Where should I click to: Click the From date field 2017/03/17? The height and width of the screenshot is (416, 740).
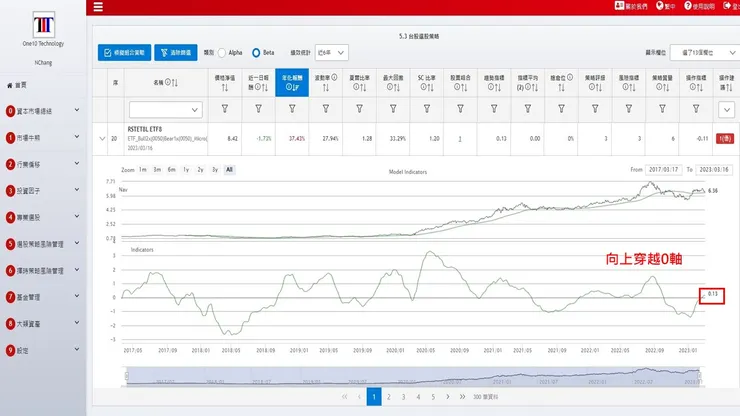point(663,170)
